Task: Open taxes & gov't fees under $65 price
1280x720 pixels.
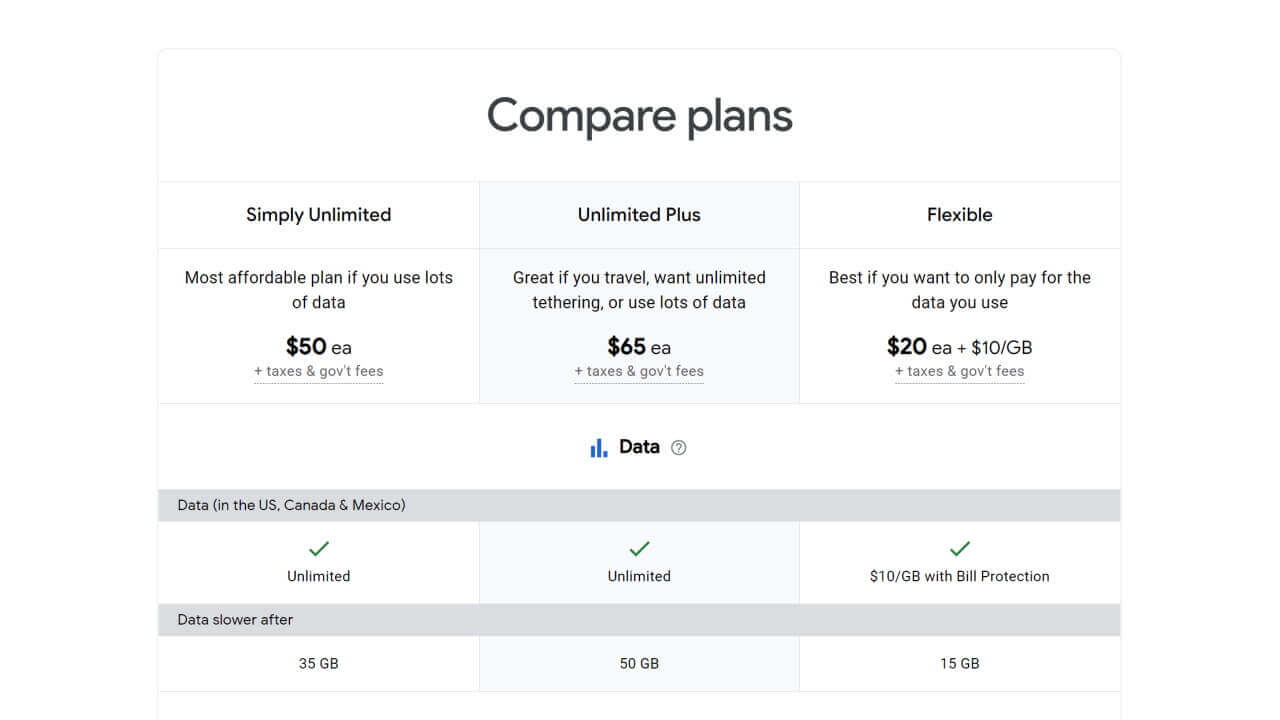Action: pos(639,371)
